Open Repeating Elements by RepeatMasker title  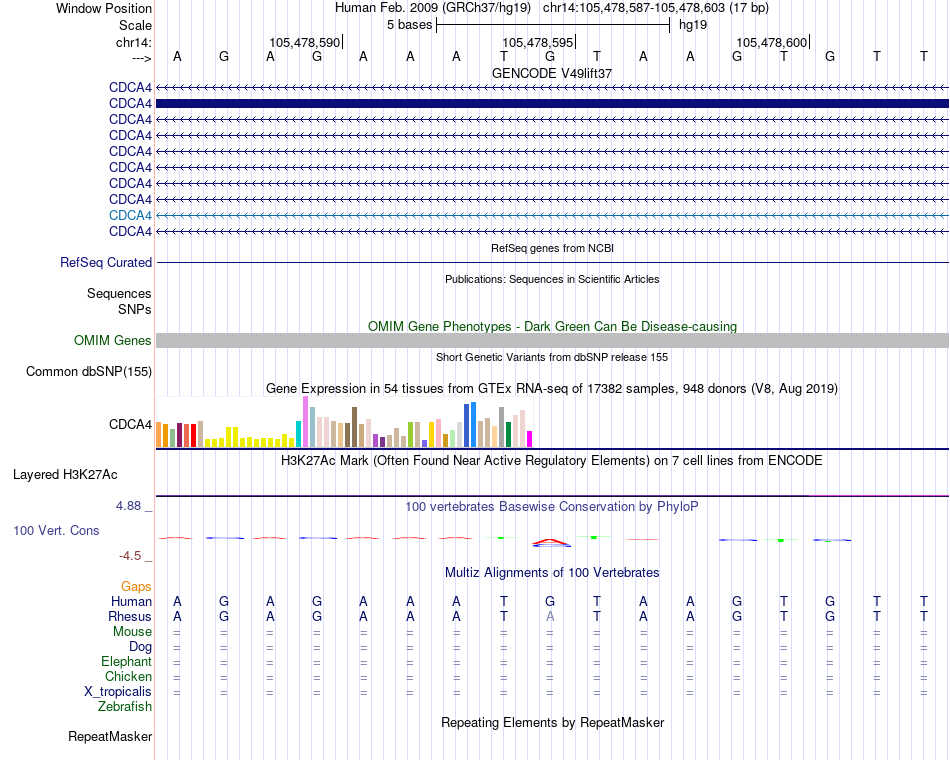tap(552, 722)
